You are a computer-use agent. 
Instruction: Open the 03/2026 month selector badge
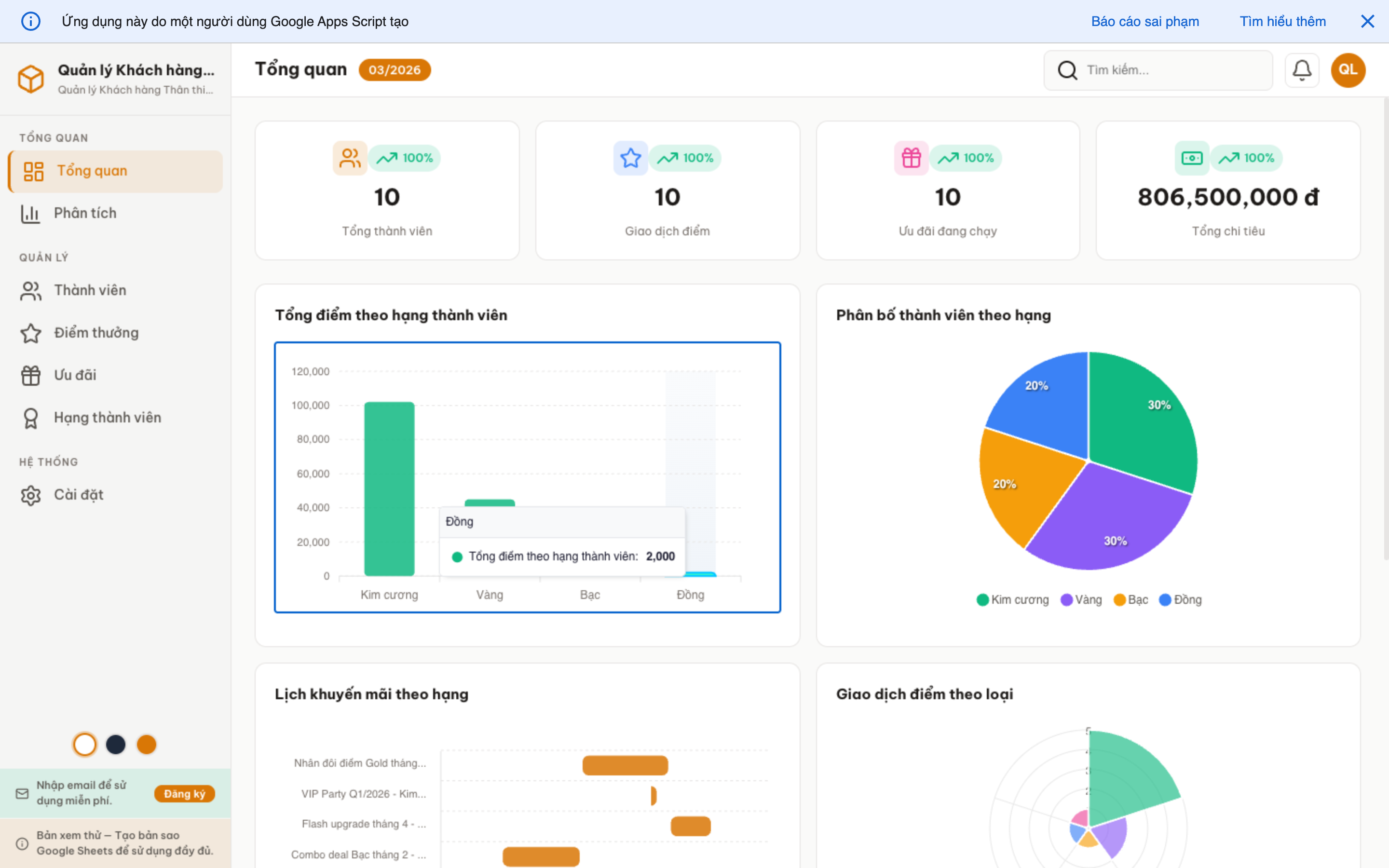click(x=395, y=70)
